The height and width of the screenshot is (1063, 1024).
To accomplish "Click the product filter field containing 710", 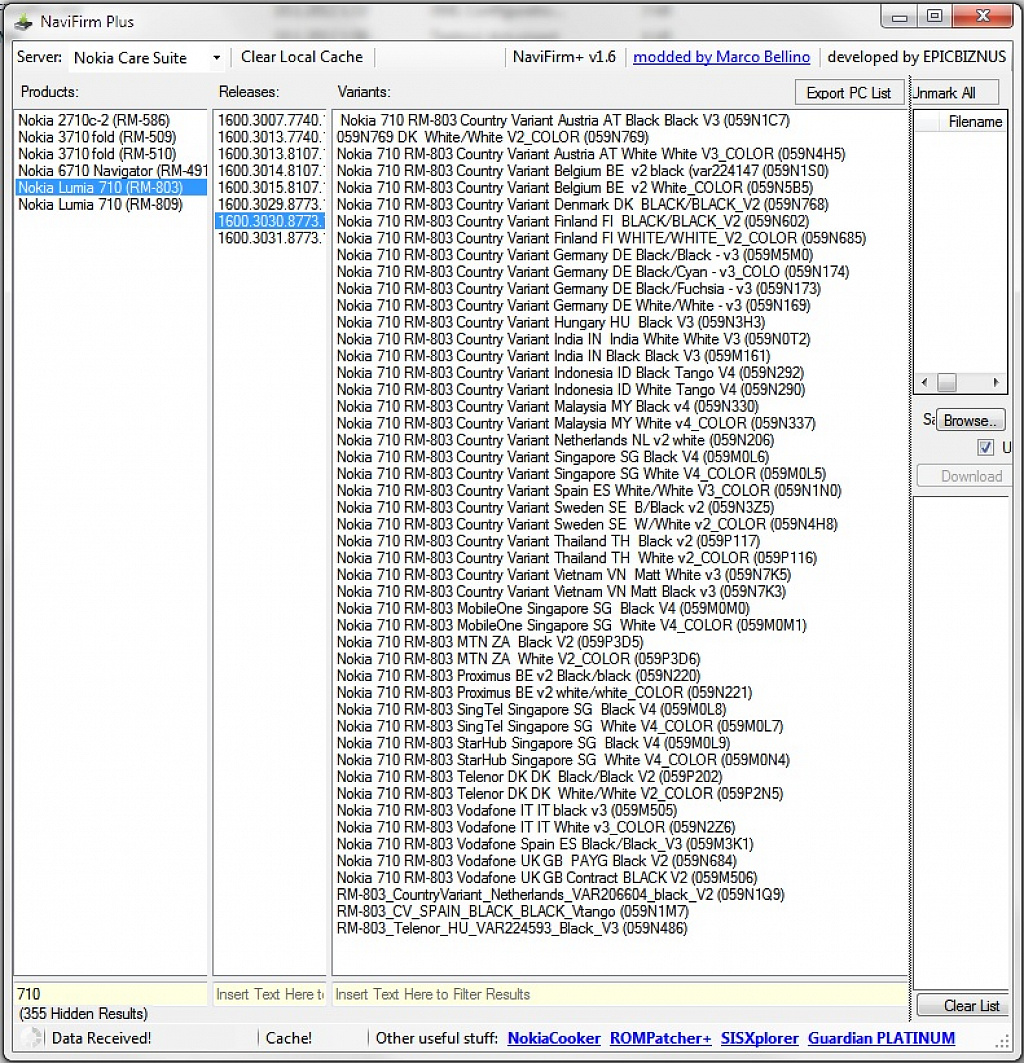I will click(111, 994).
